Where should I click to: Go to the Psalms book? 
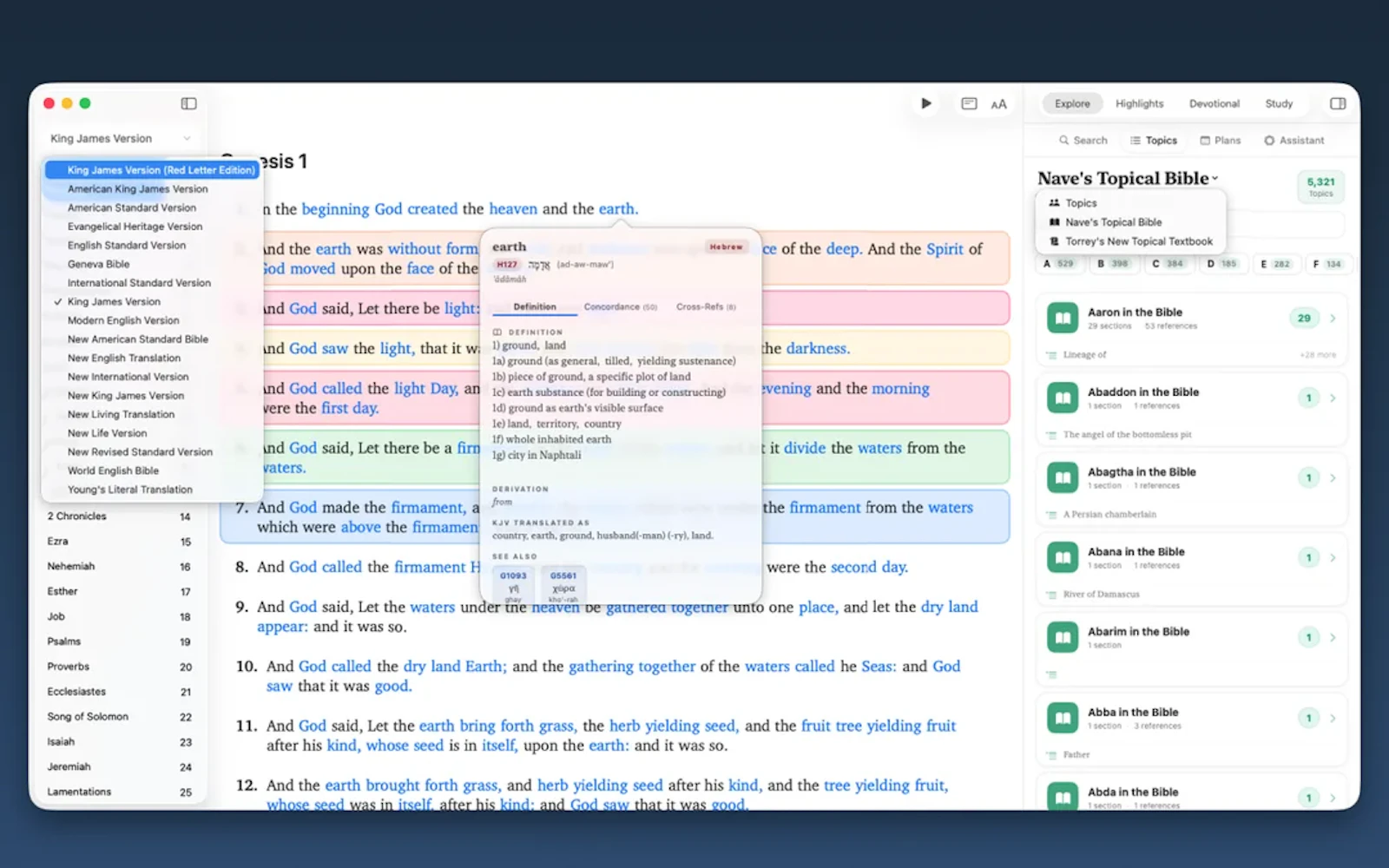119,641
